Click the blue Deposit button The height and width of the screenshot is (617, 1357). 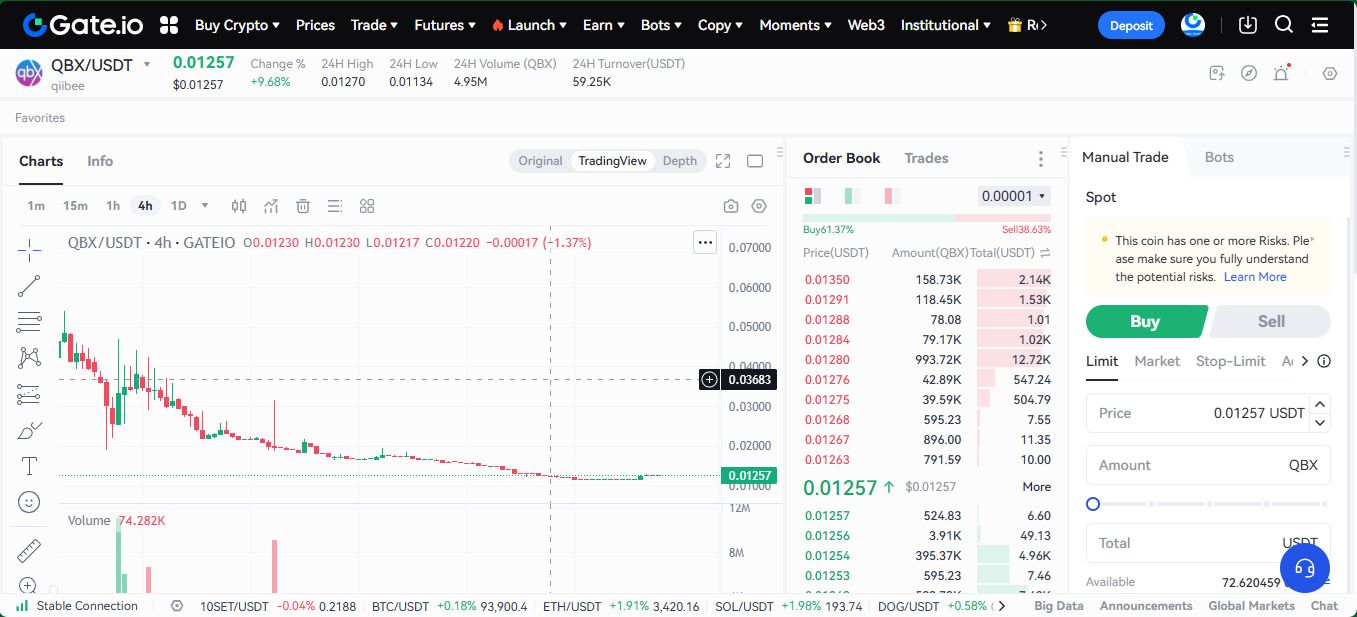pos(1131,25)
